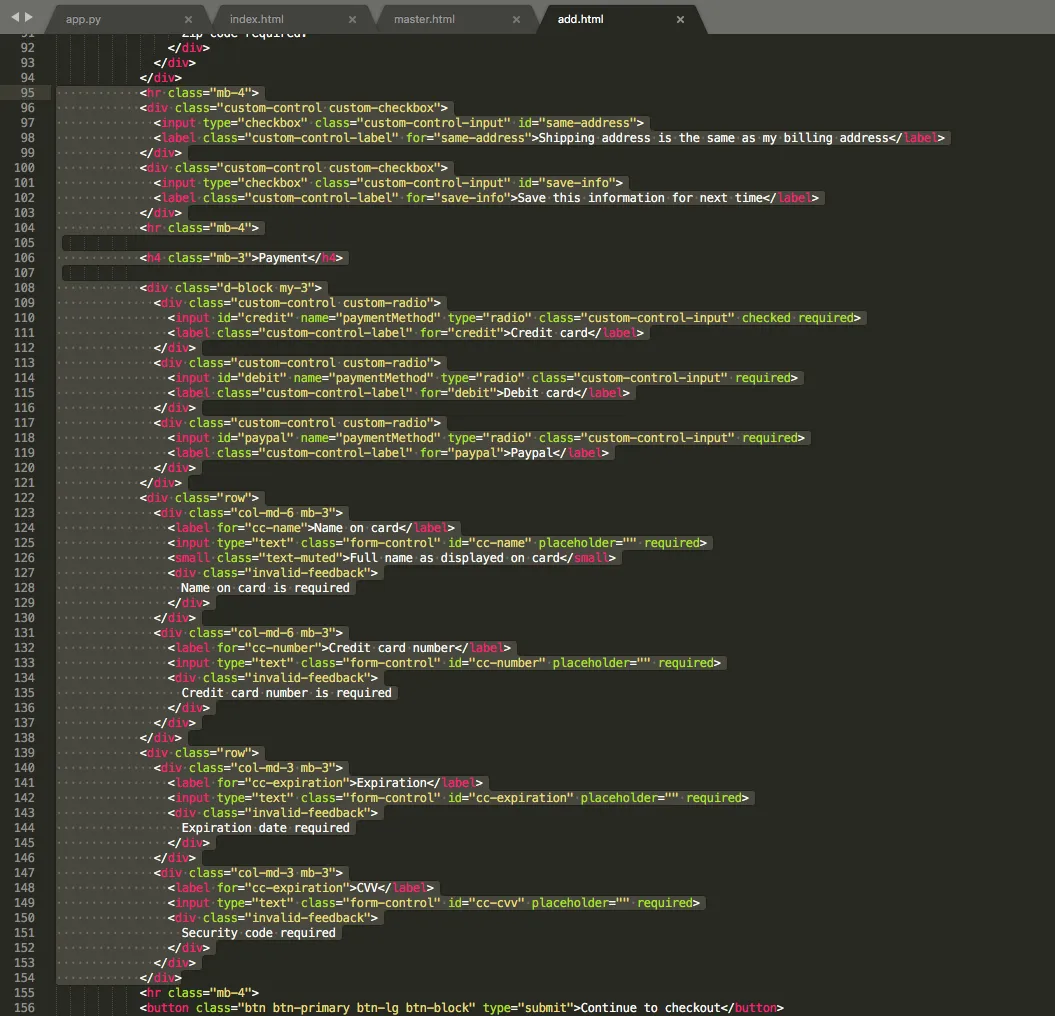1055x1016 pixels.
Task: Click type="submit" attribute on line 156
Action: pos(528,1008)
